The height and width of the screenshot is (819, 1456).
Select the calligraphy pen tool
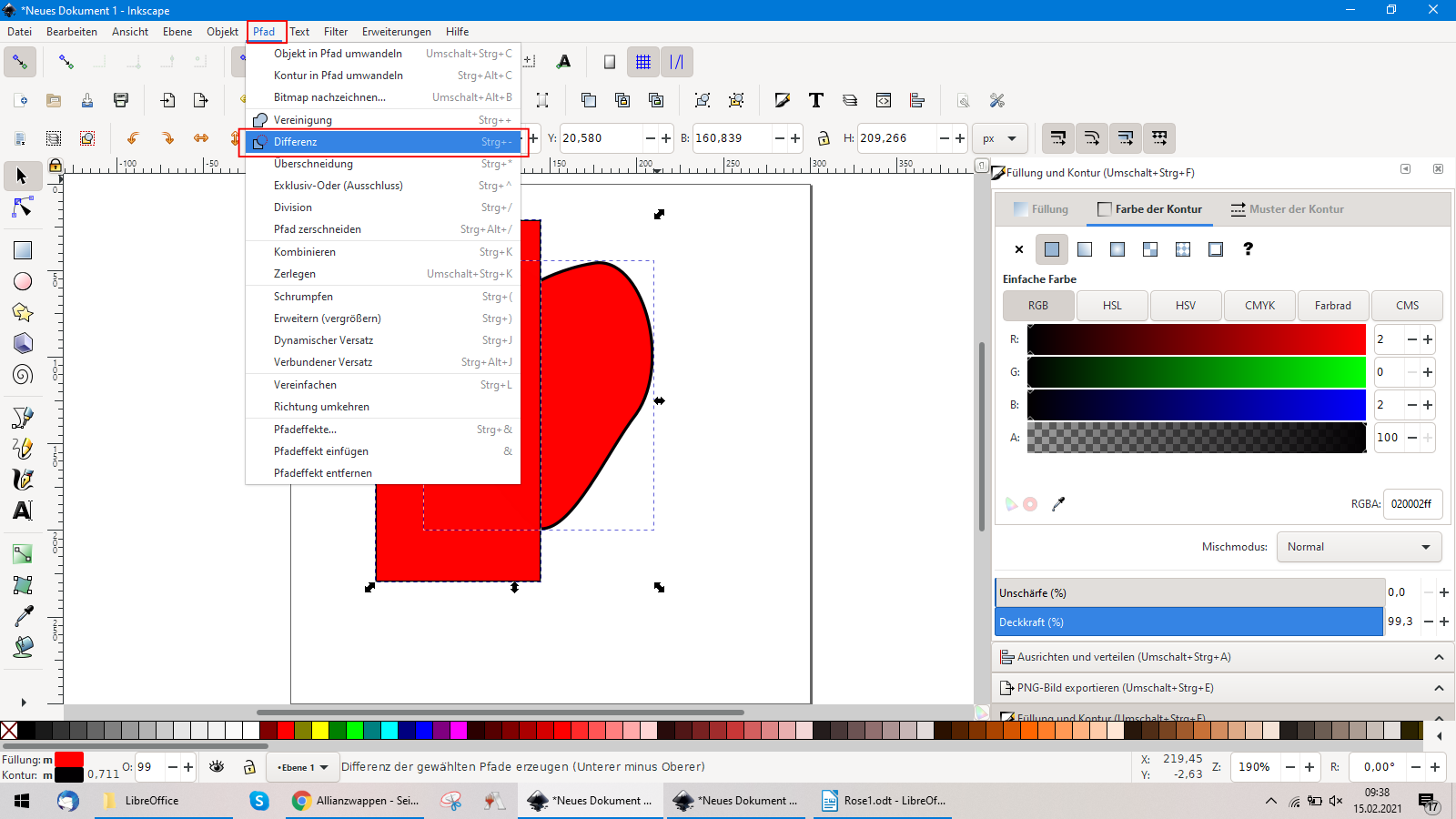click(23, 480)
